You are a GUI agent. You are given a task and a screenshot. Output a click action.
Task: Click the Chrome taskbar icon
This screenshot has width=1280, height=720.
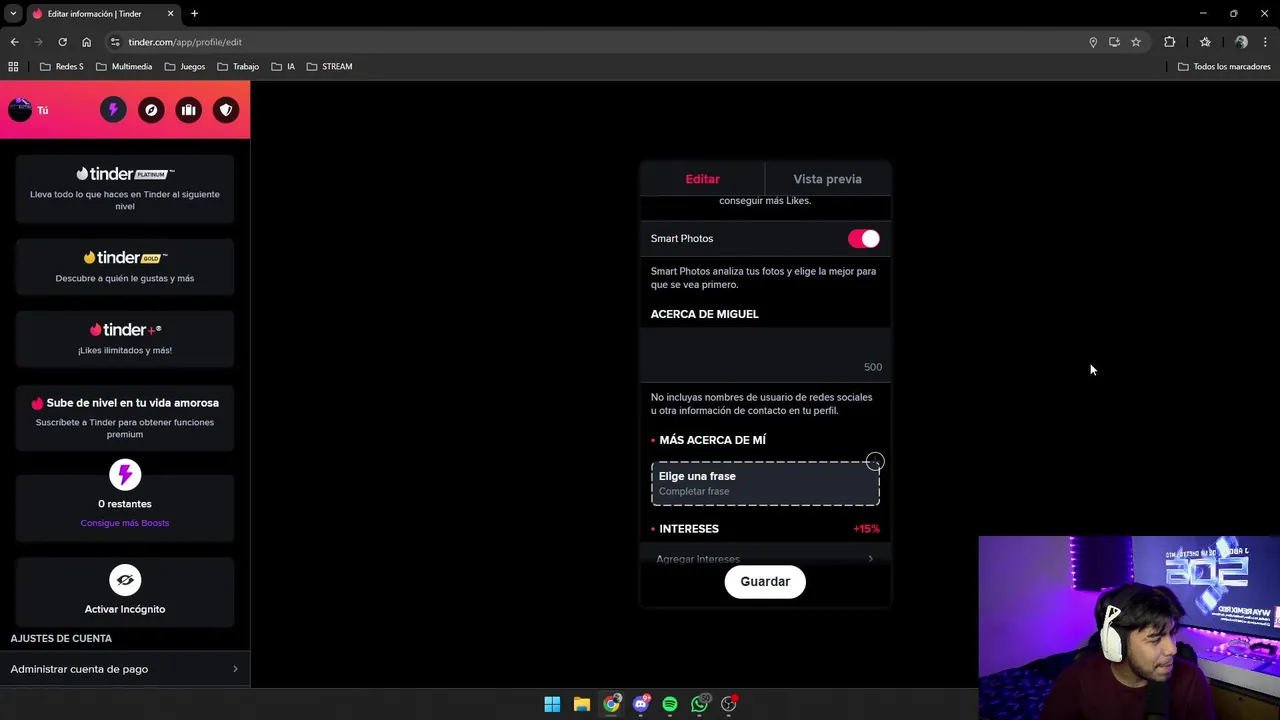[x=611, y=704]
